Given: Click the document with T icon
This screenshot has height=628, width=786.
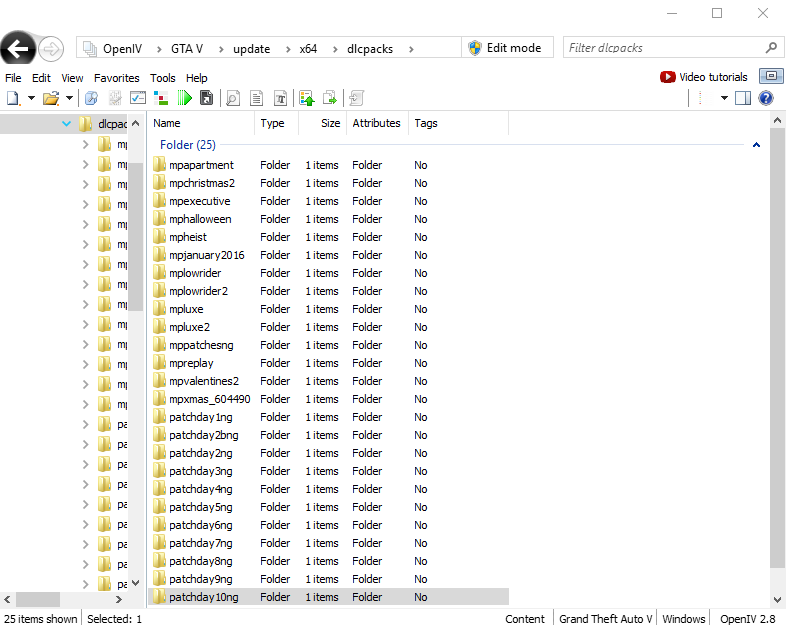Looking at the screenshot, I should pos(280,98).
